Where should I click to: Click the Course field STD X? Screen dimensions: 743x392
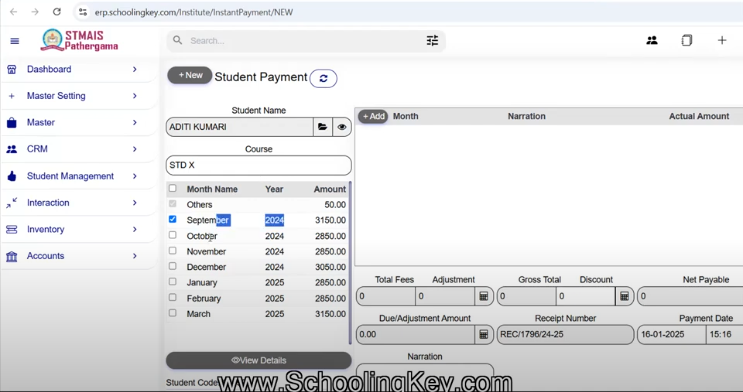pos(259,165)
